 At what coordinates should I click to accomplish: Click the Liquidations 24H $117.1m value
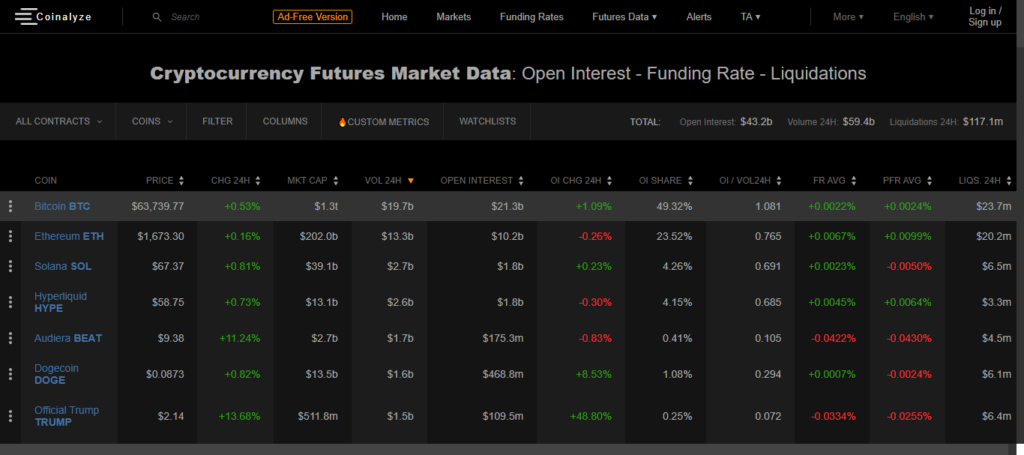click(x=983, y=121)
